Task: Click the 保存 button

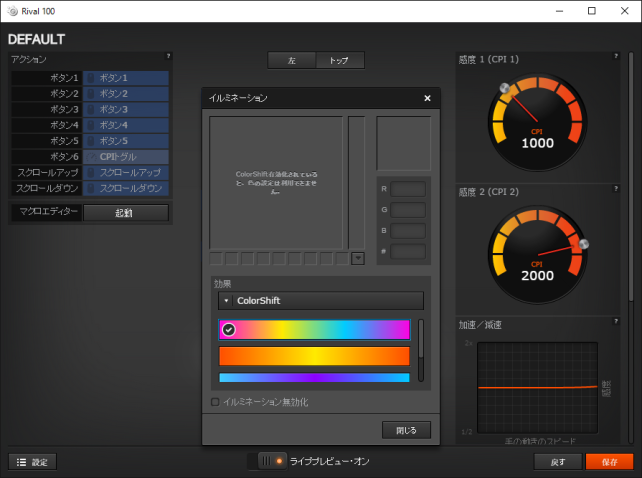Action: pyautogui.click(x=610, y=462)
